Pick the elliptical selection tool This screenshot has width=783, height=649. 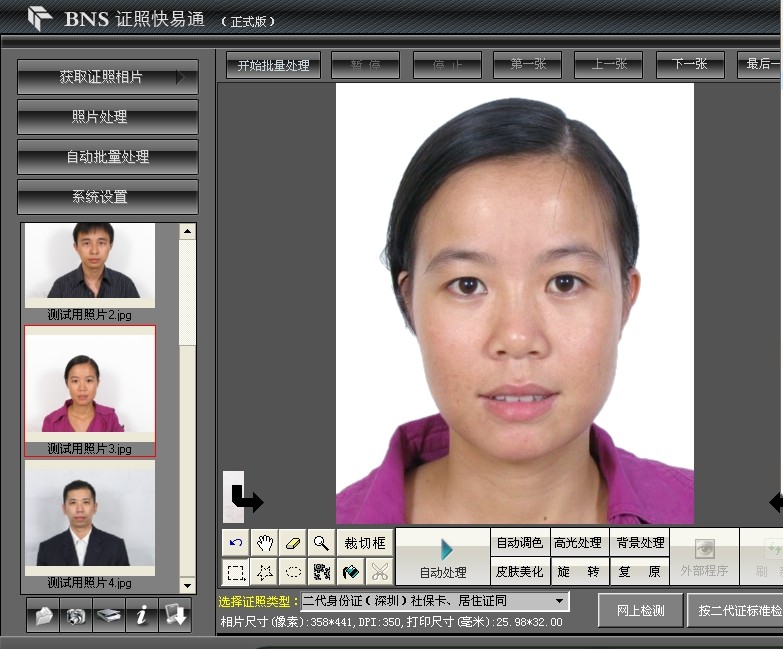(x=293, y=572)
